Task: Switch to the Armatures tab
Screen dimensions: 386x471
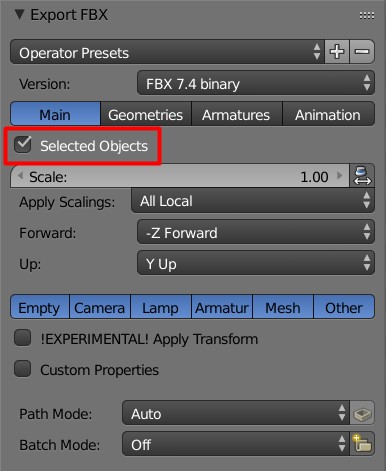Action: (x=237, y=114)
